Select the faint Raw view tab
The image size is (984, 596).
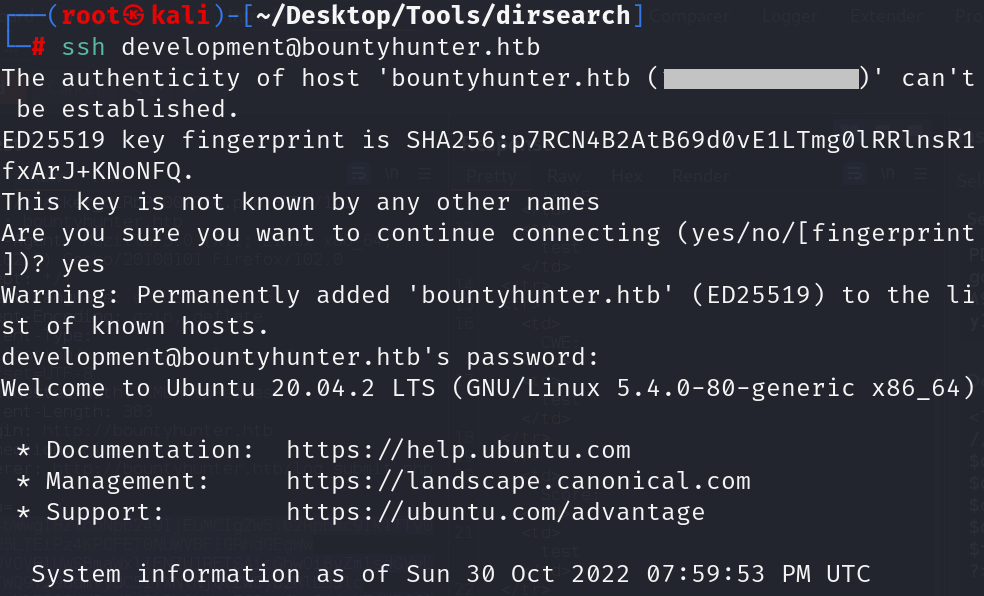[x=563, y=175]
